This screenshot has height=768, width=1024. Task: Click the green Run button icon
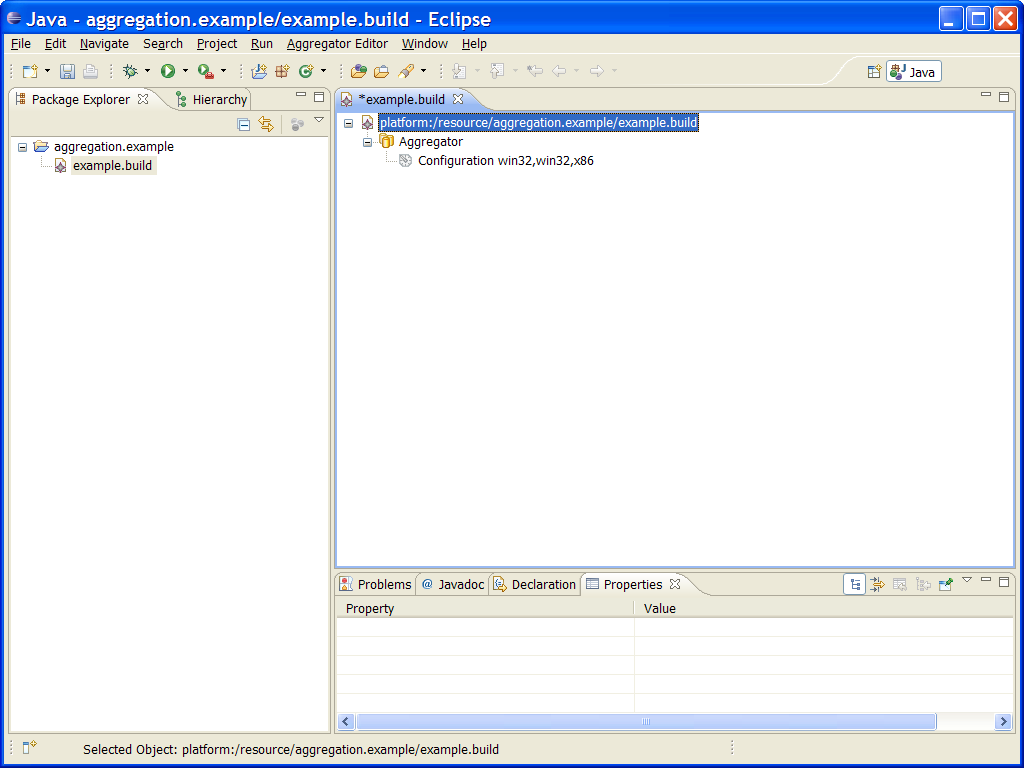coord(168,71)
